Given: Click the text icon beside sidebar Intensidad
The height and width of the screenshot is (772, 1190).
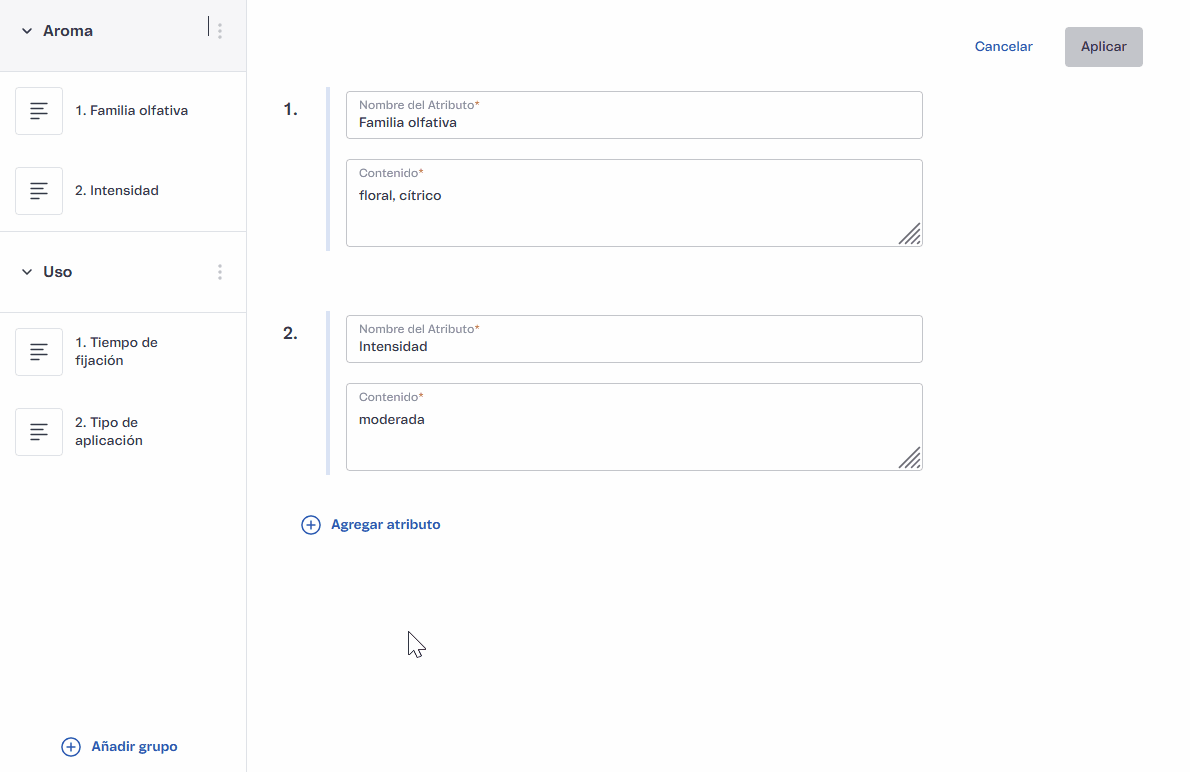Looking at the screenshot, I should click(x=39, y=191).
